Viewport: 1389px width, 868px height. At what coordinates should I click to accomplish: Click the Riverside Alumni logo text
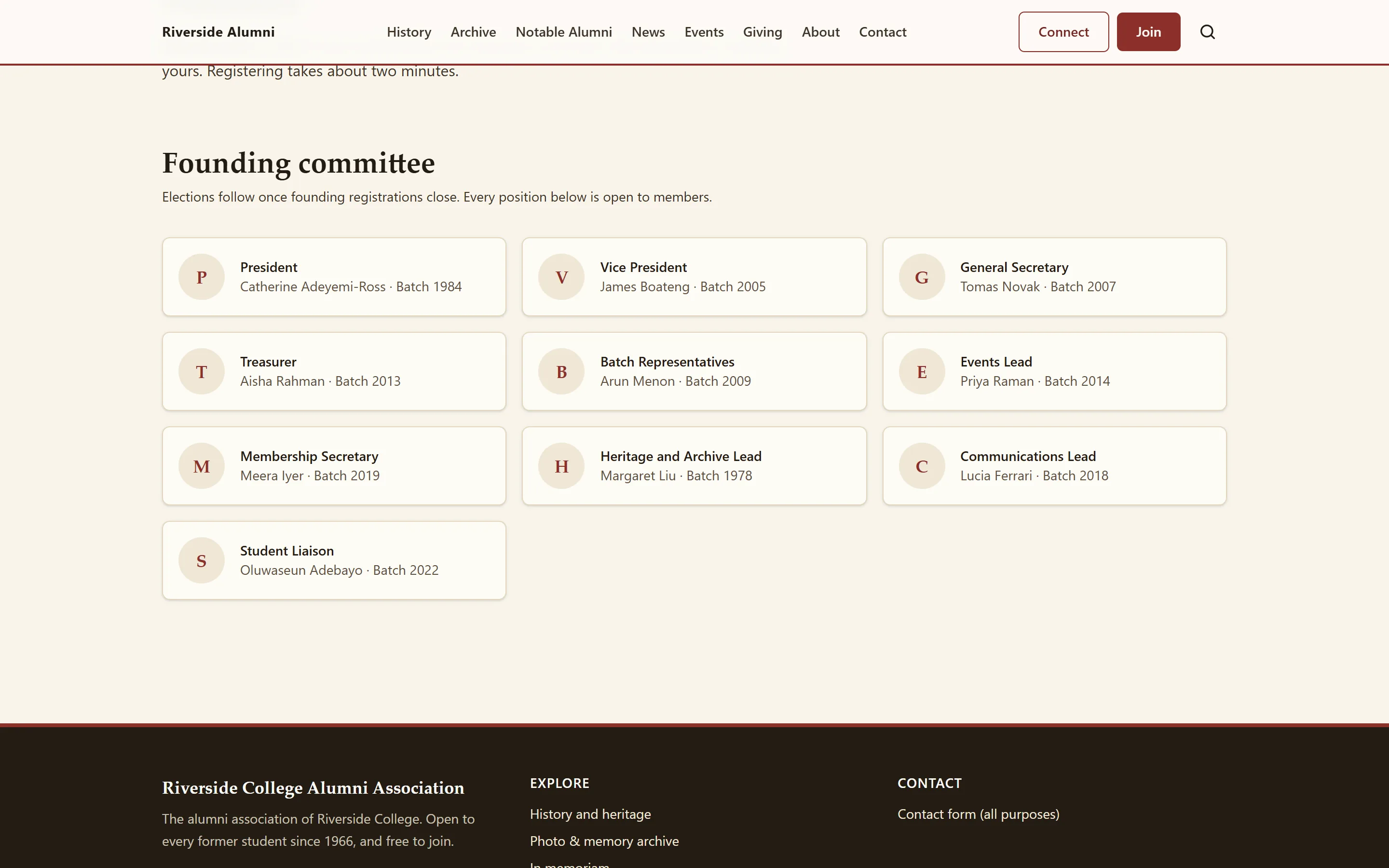[x=218, y=32]
